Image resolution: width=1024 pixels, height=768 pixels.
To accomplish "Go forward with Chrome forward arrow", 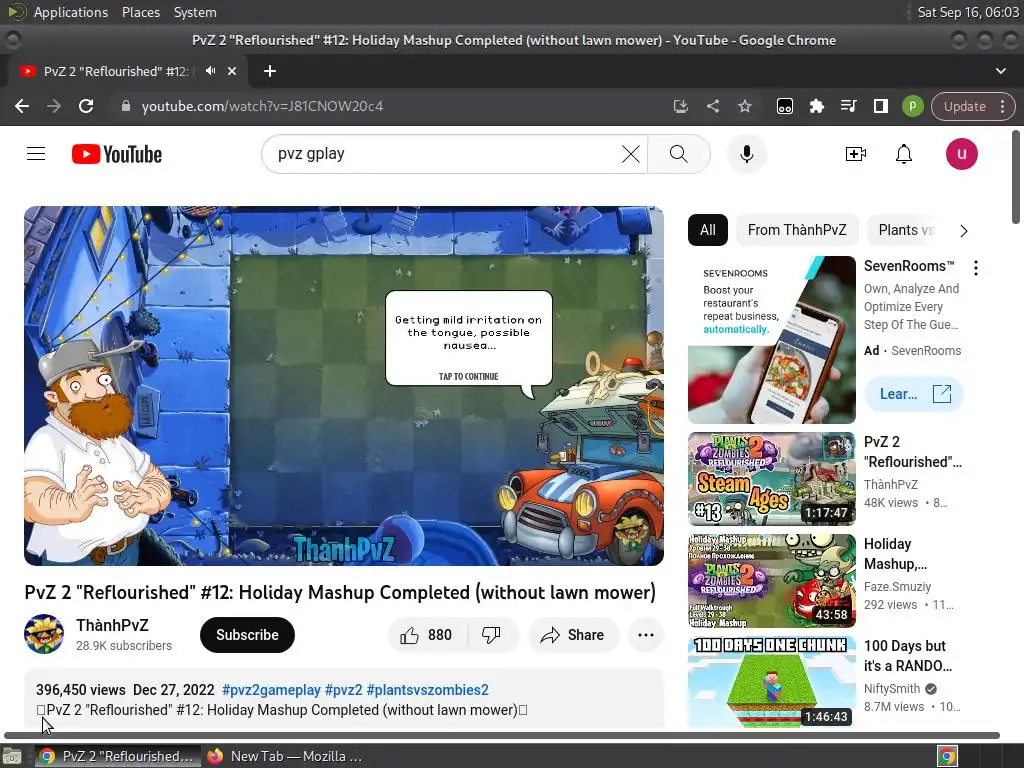I will point(54,106).
